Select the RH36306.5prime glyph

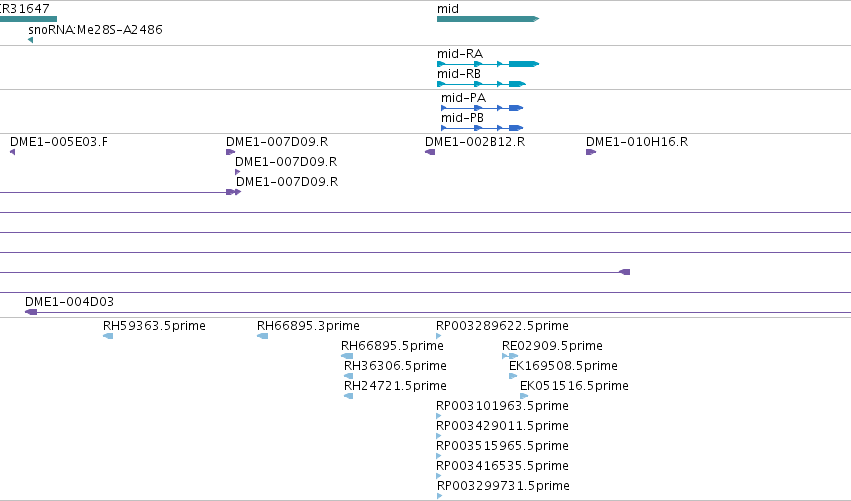pos(348,376)
